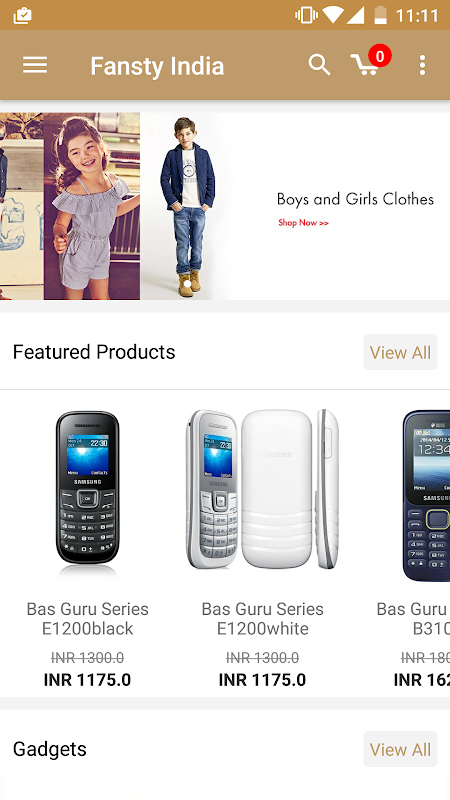
Task: Open the white Samsung E1200 phone image
Action: click(262, 490)
